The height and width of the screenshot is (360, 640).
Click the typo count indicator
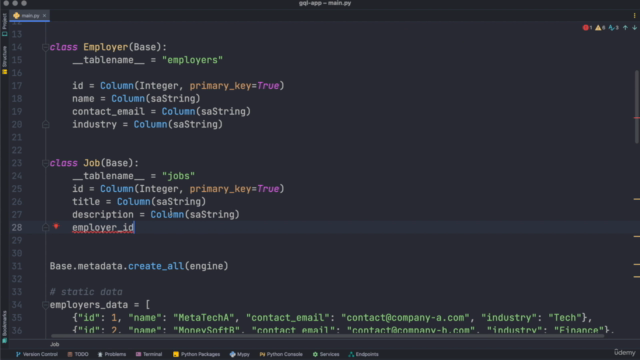(613, 28)
